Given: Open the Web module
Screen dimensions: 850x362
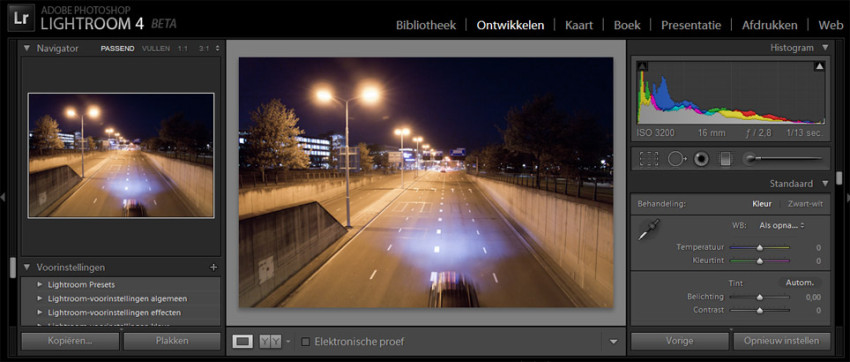Looking at the screenshot, I should tap(831, 25).
